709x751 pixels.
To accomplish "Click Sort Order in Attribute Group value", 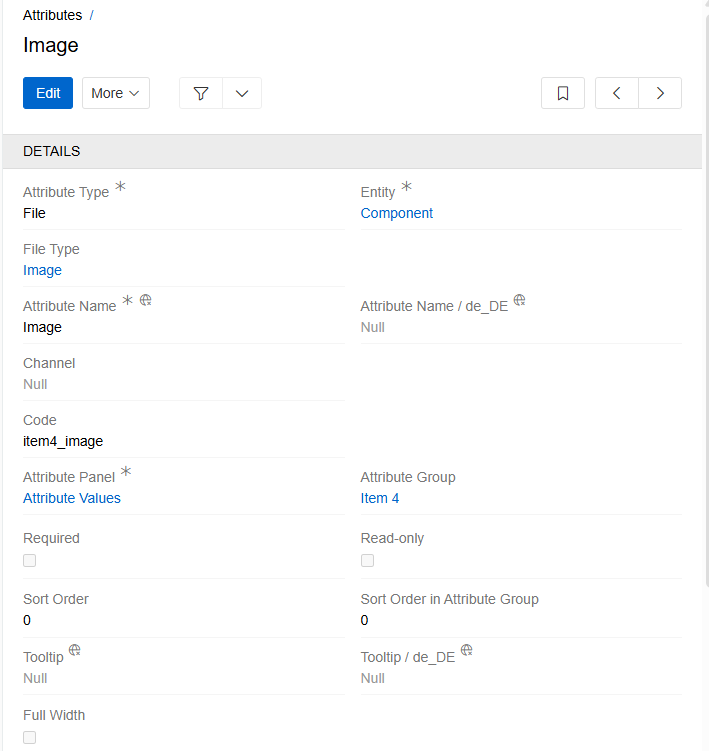I will pyautogui.click(x=365, y=620).
